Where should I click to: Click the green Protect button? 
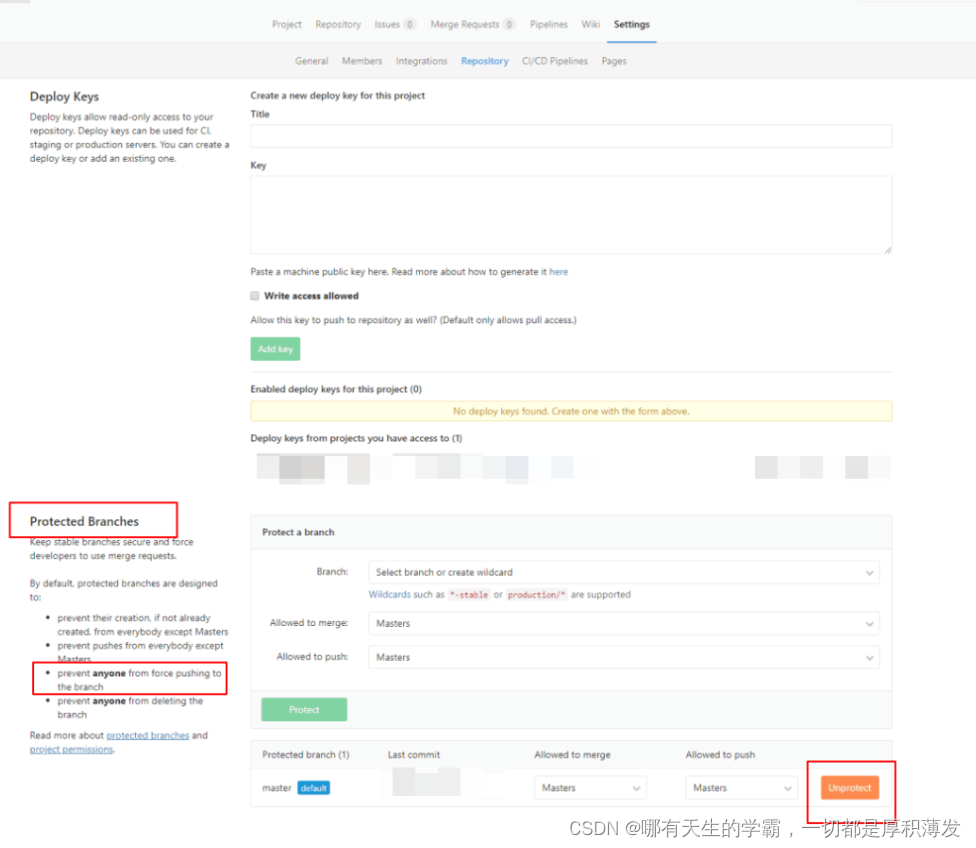click(x=303, y=709)
